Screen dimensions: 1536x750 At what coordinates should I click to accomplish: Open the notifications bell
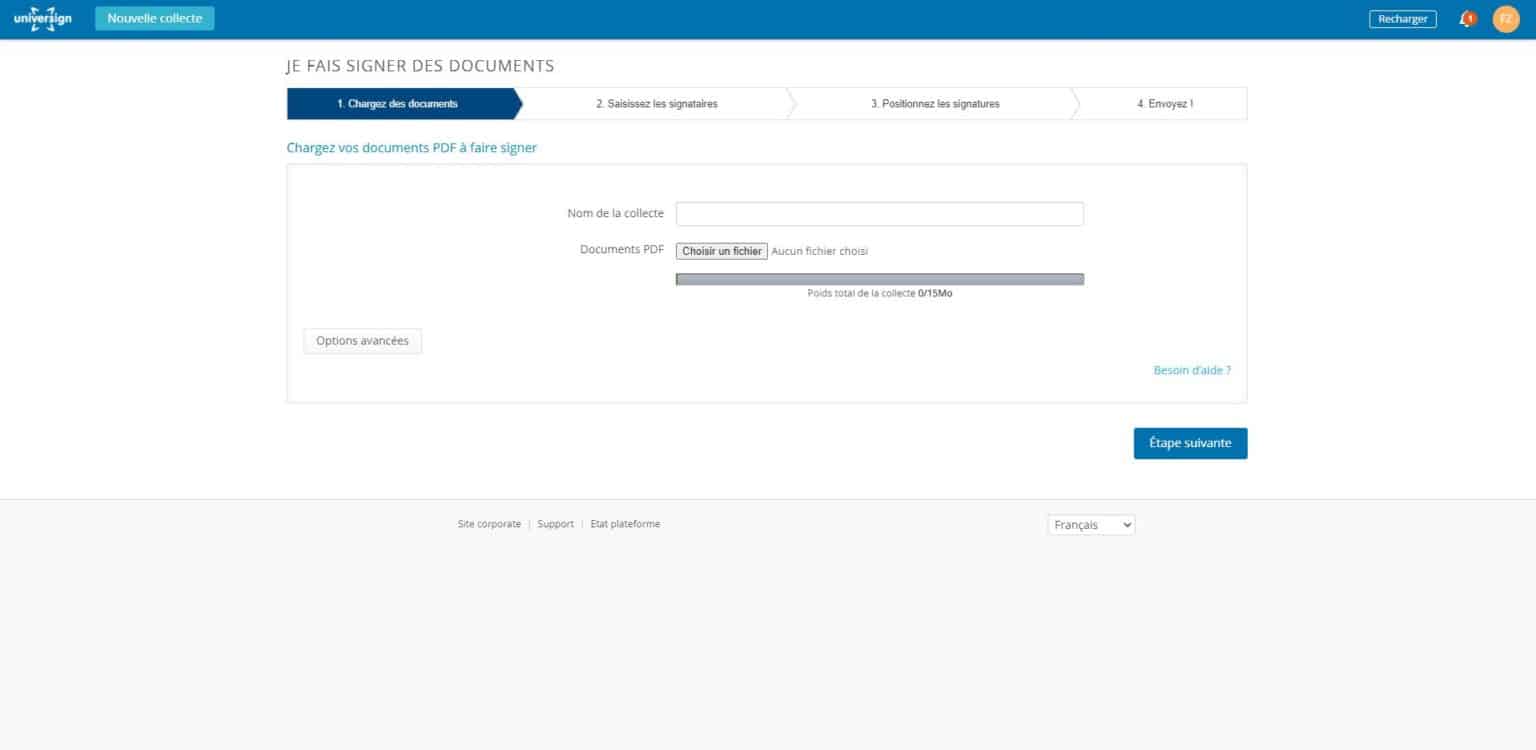click(x=1464, y=18)
